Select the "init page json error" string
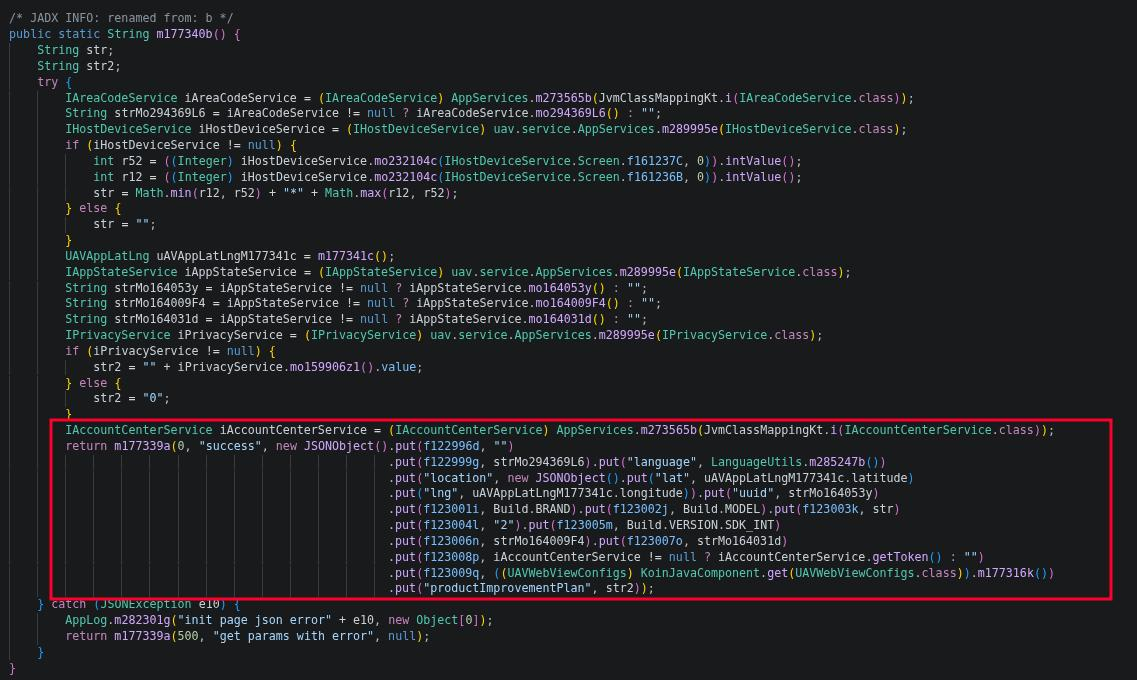Screen dimensions: 1137x680 255,620
